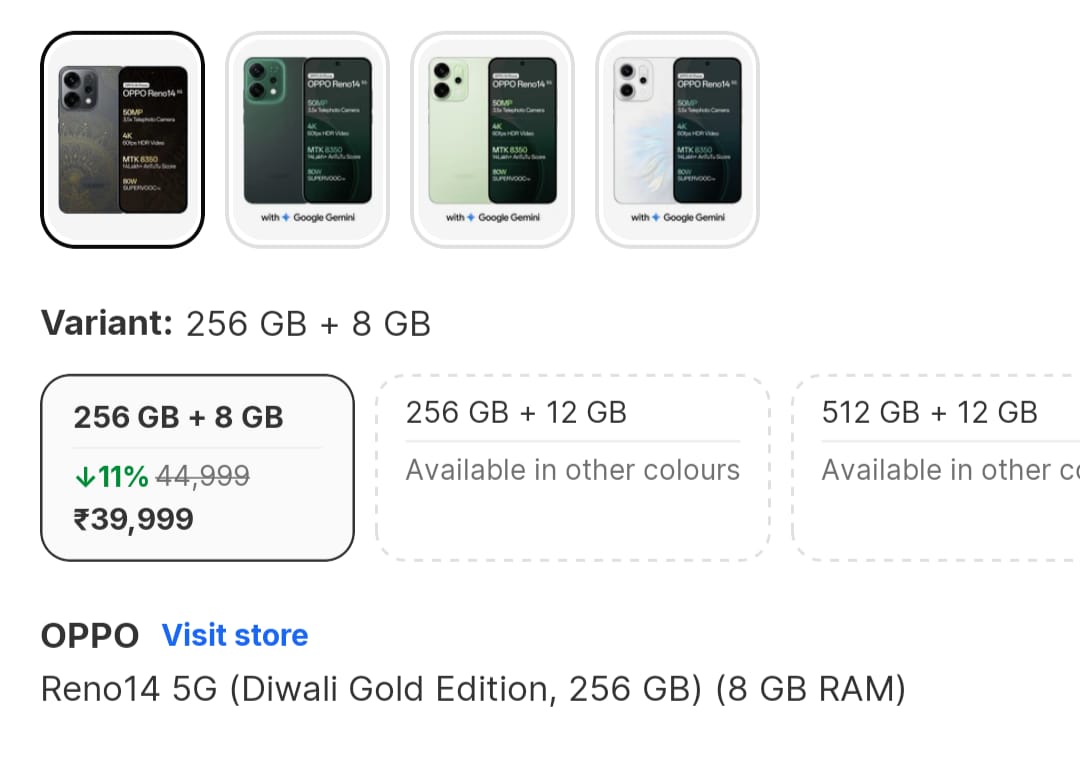Click the bold Variant label
Viewport: 1080px width, 759px height.
coord(107,323)
